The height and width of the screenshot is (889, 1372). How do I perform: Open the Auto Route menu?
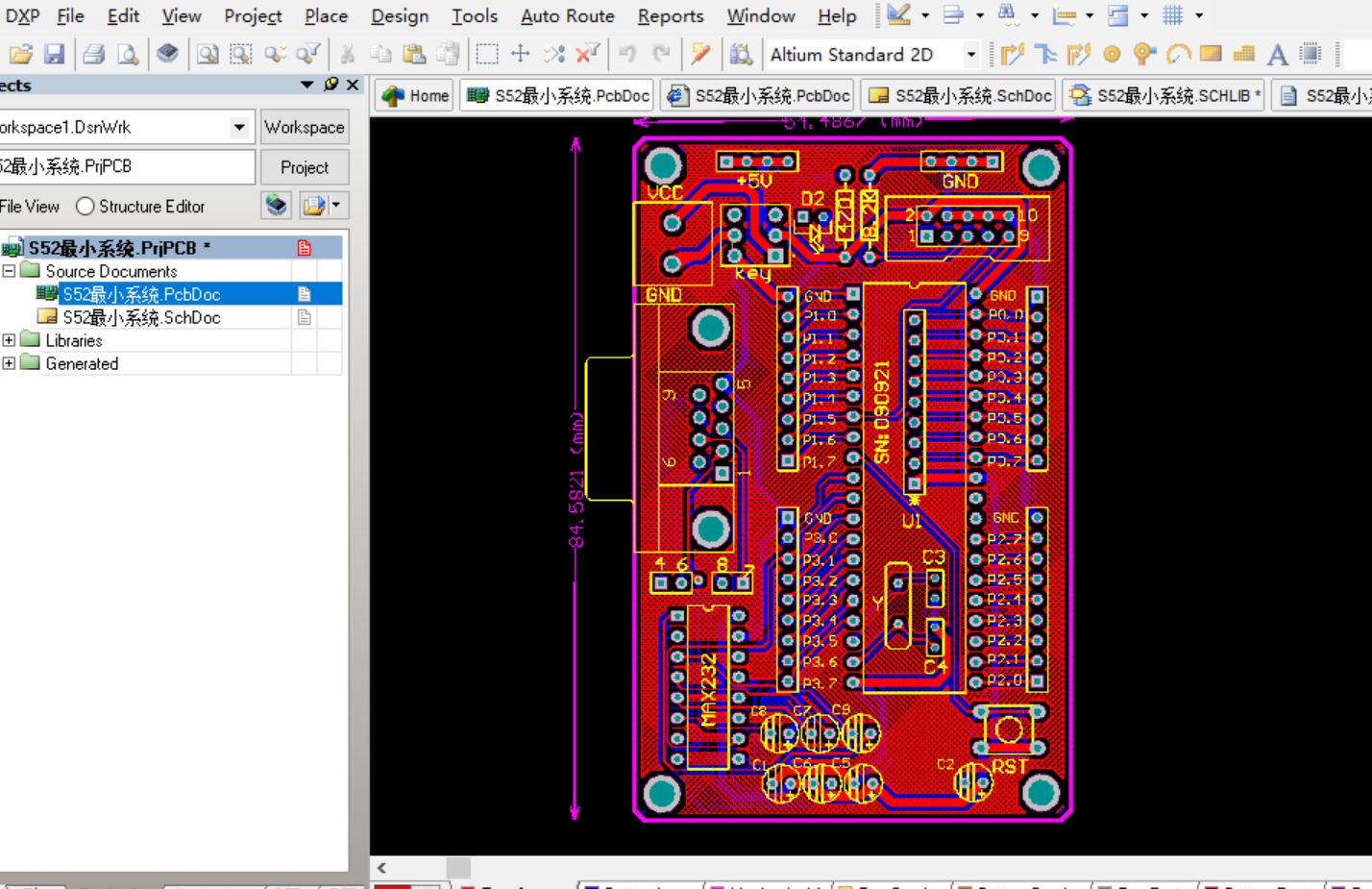click(567, 15)
